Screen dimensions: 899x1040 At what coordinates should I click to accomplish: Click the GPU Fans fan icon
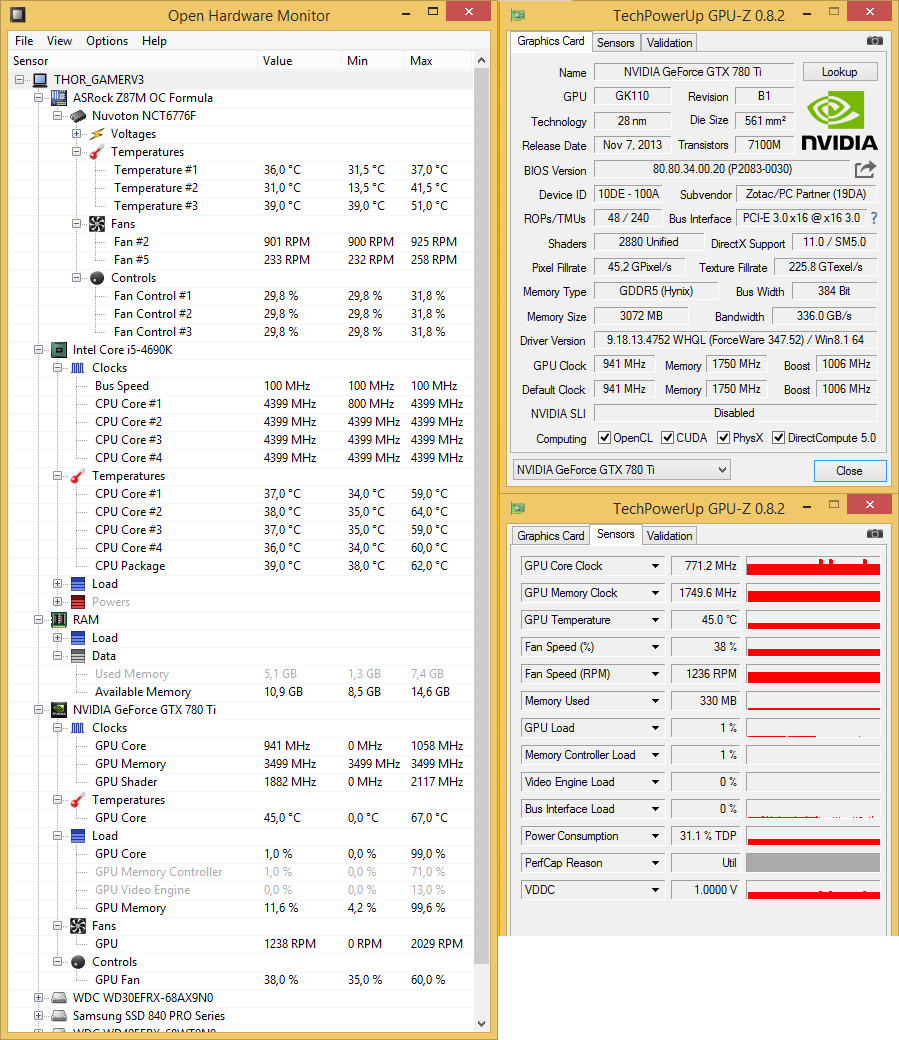(78, 926)
